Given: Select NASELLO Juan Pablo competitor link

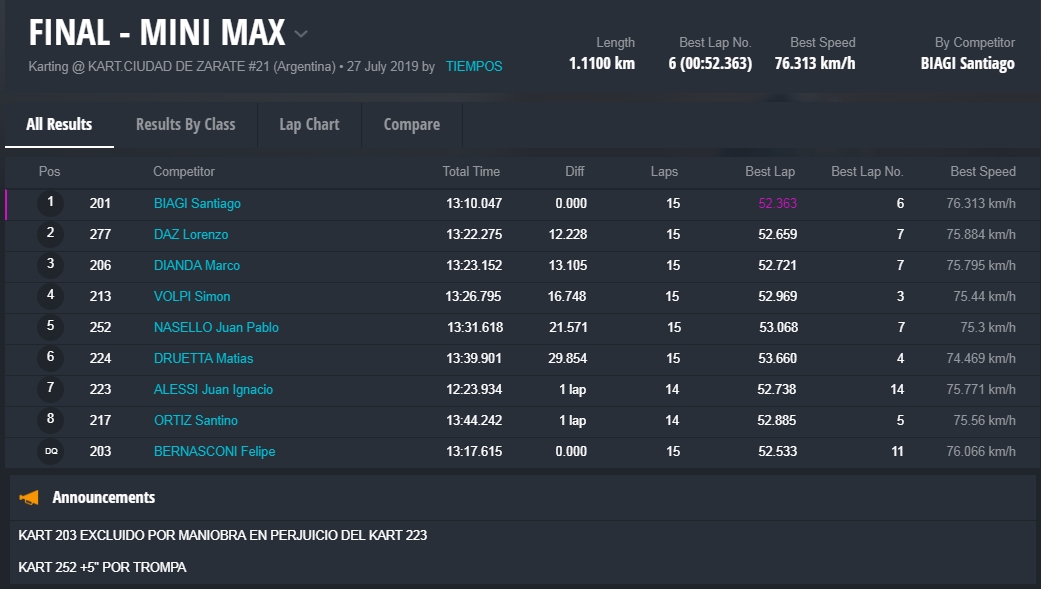Looking at the screenshot, I should click(x=216, y=328).
